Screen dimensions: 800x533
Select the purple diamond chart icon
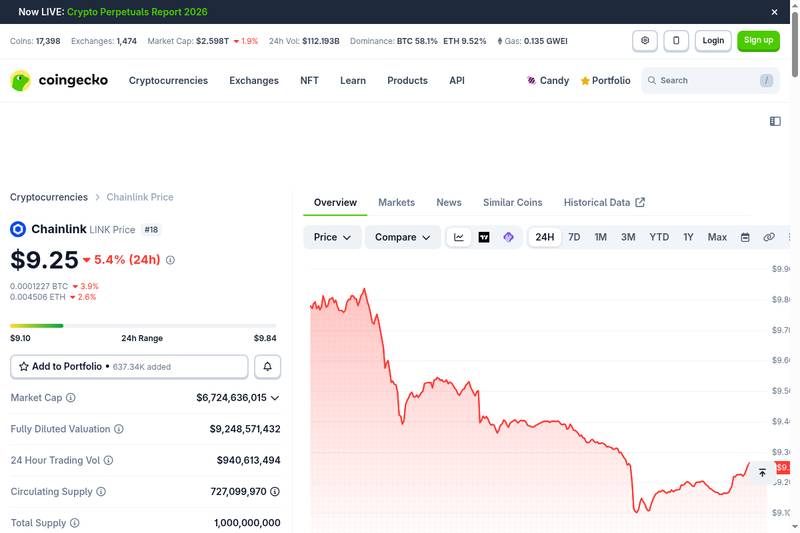[x=508, y=237]
